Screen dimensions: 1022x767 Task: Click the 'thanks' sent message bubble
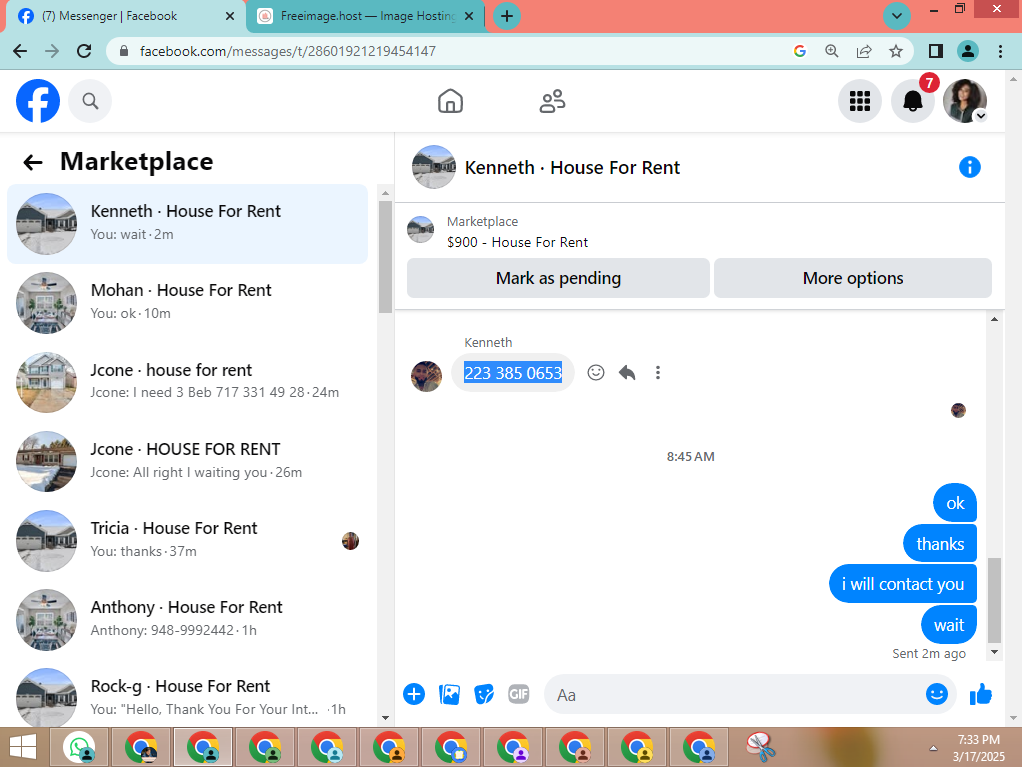[x=940, y=543]
